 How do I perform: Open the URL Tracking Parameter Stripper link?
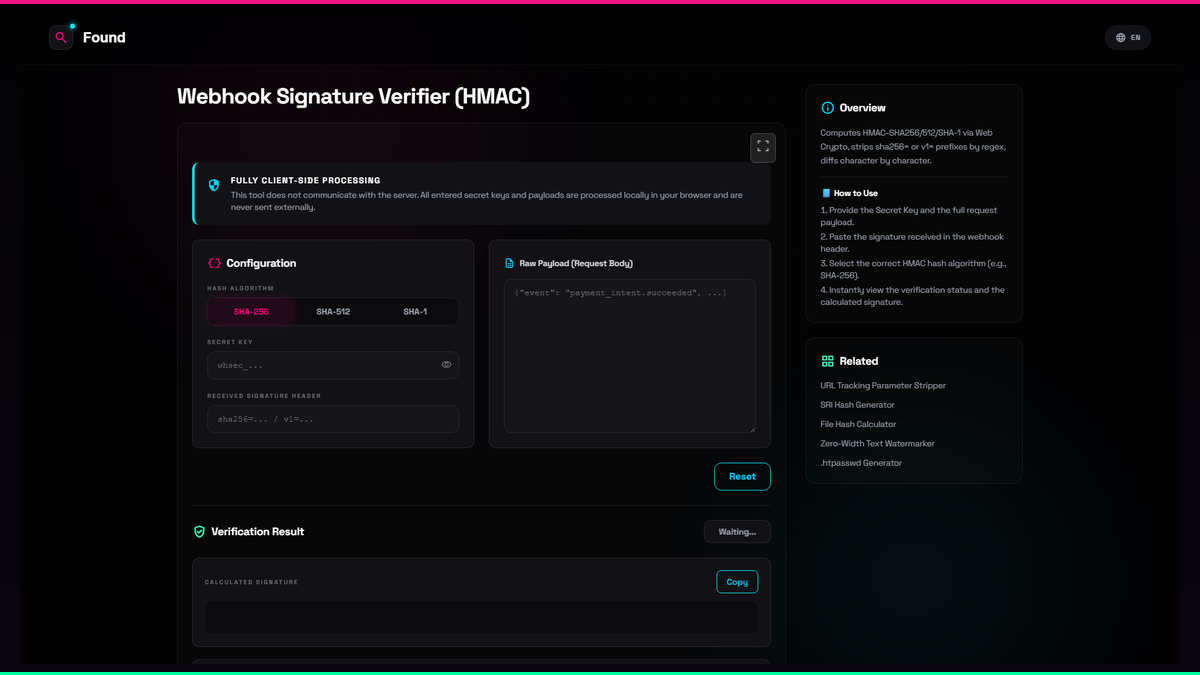coord(883,385)
